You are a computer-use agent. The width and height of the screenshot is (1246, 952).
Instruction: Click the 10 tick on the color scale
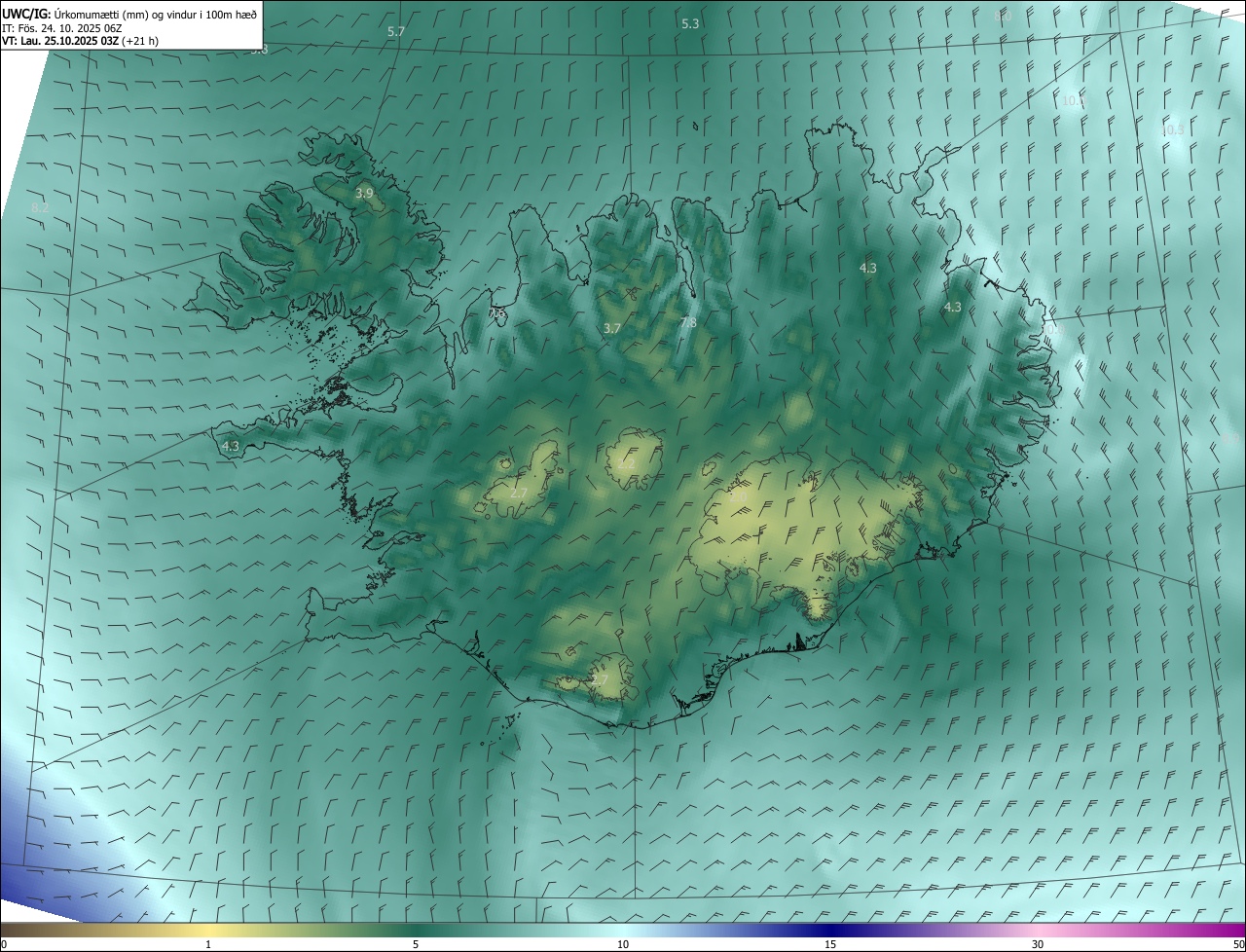coord(623,945)
